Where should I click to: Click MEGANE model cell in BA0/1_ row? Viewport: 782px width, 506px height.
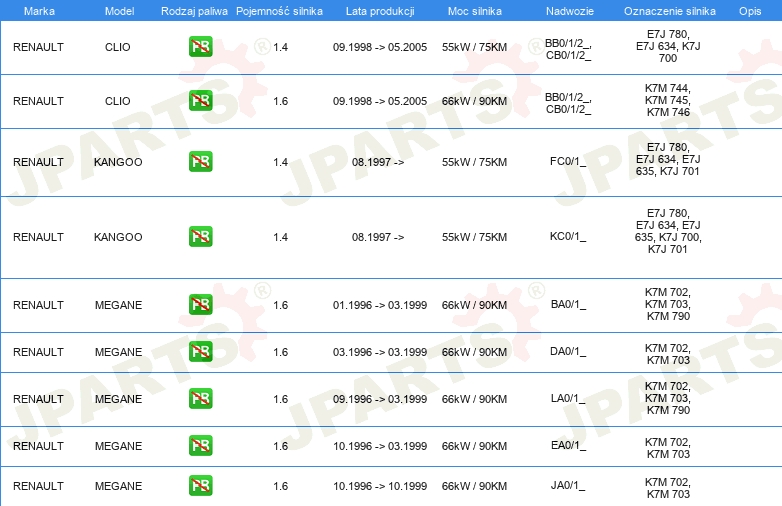[x=118, y=305]
